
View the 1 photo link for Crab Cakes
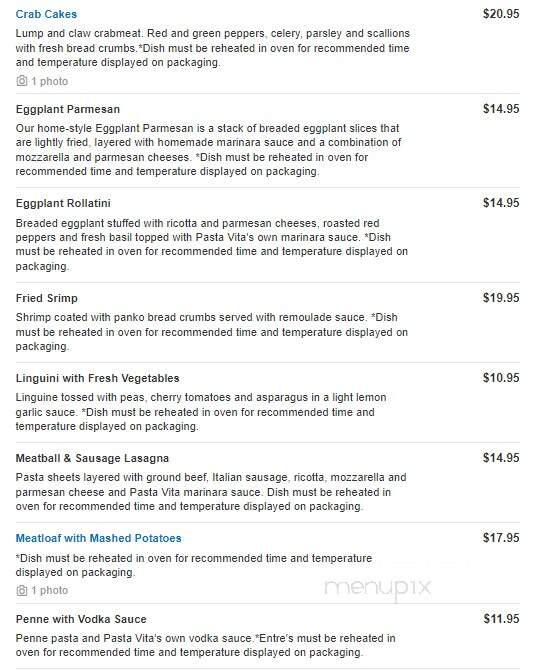50,81
